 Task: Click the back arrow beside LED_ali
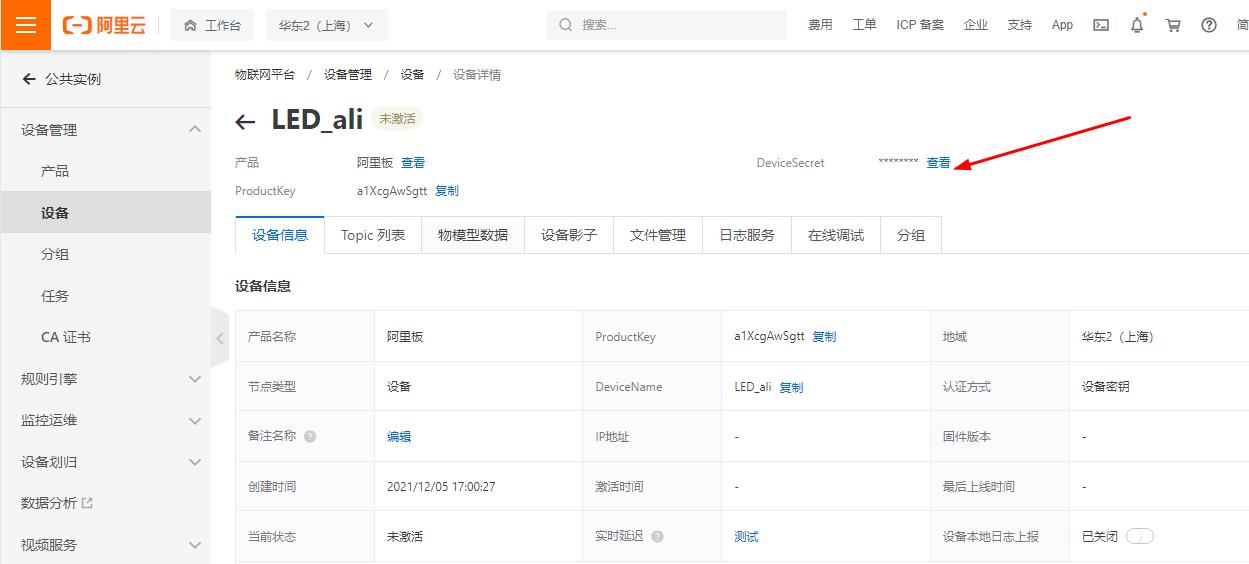point(245,122)
